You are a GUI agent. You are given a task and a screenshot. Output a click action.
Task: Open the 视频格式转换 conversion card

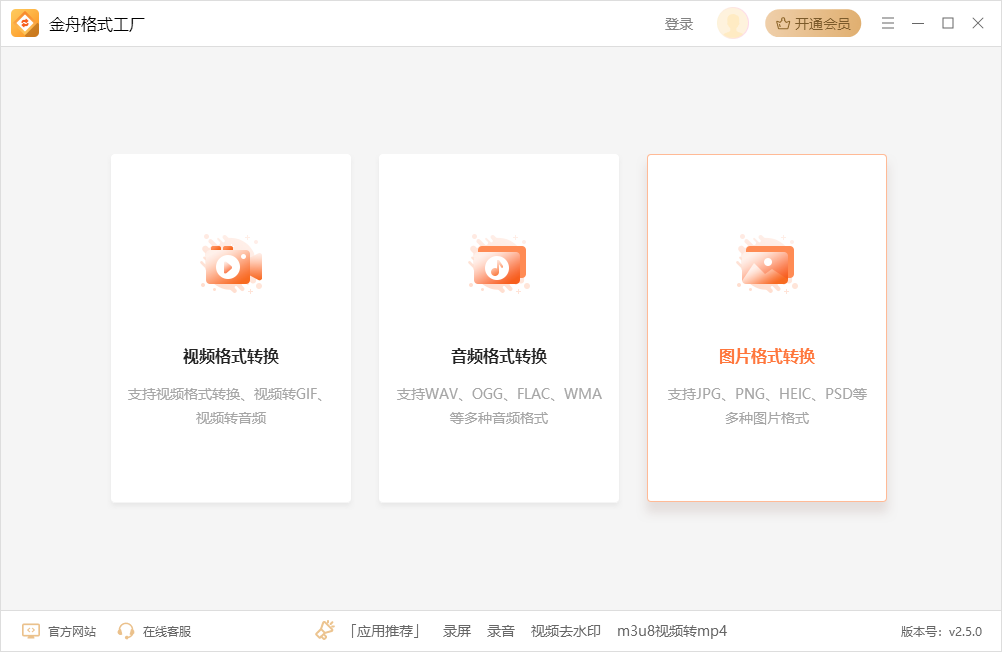[230, 328]
